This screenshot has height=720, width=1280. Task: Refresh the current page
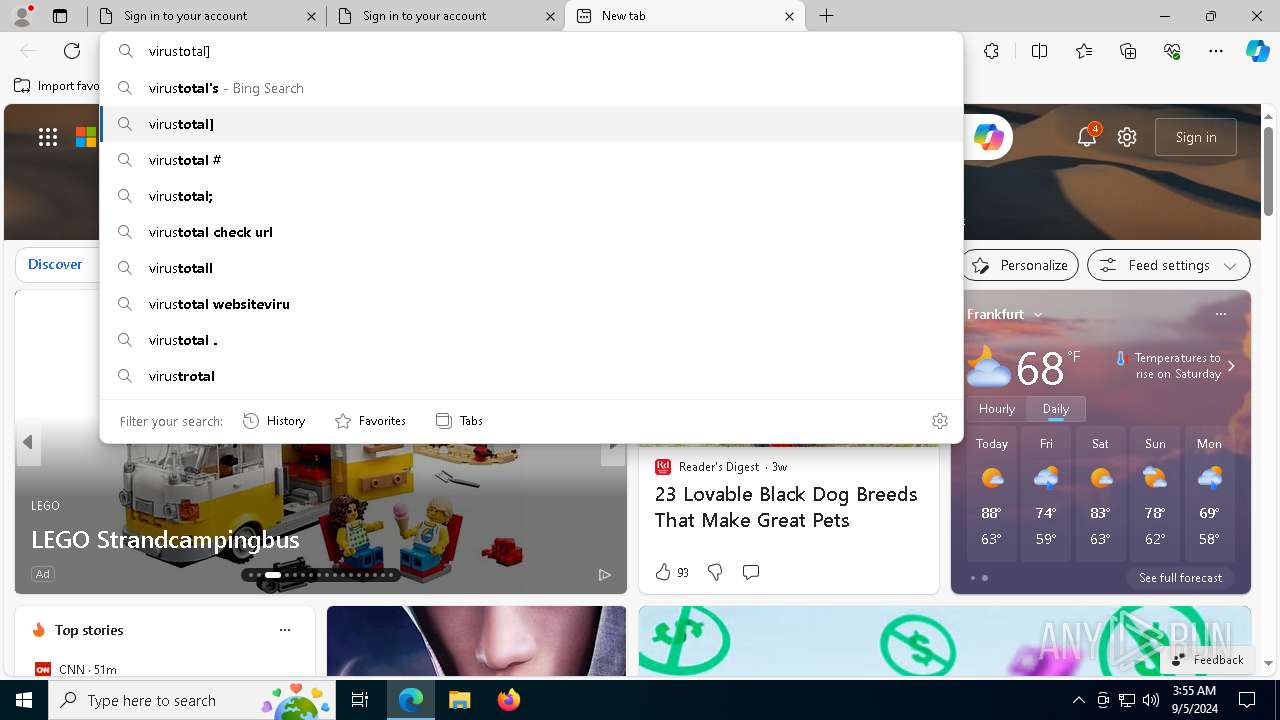click(x=72, y=51)
